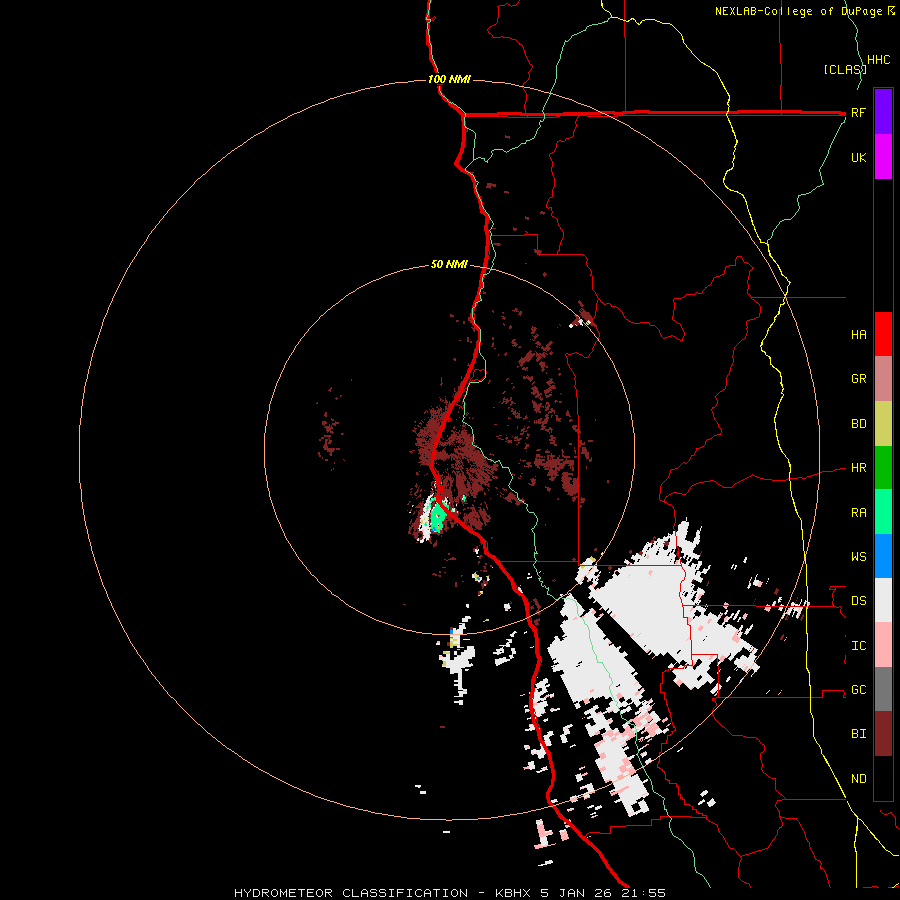The width and height of the screenshot is (900, 900).
Task: Click the UK magenta legend swatch
Action: tap(883, 157)
